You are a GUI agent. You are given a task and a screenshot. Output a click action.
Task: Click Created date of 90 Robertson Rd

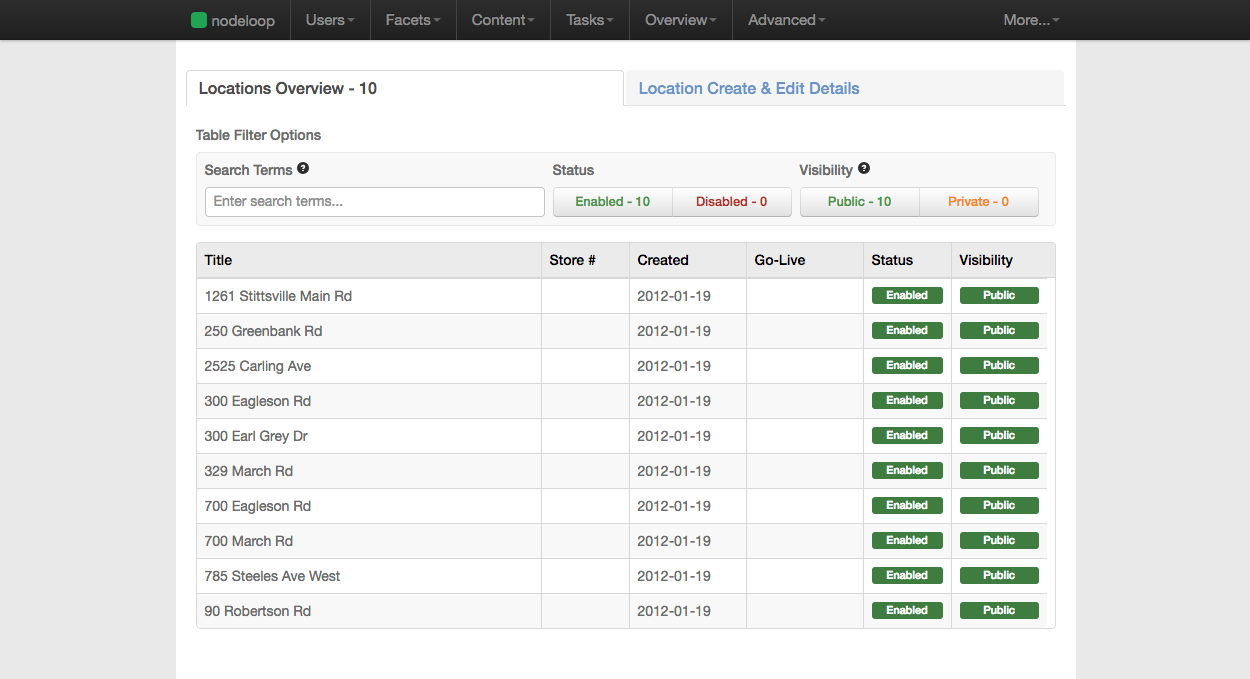pyautogui.click(x=674, y=611)
